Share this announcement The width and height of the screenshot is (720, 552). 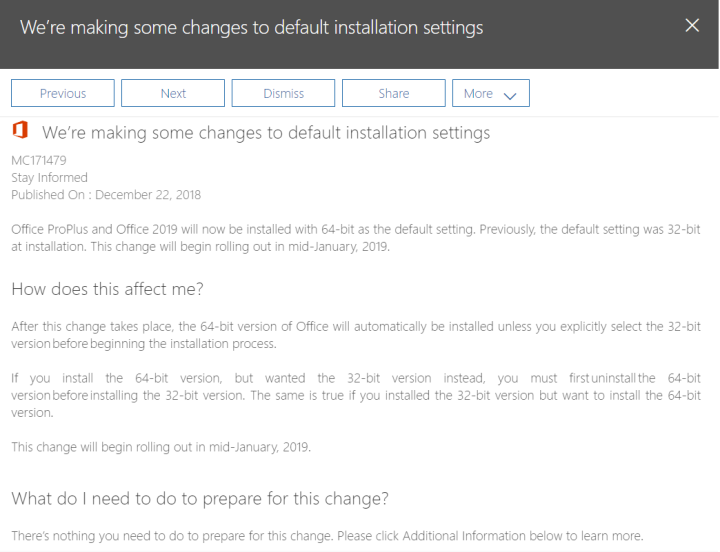[394, 93]
